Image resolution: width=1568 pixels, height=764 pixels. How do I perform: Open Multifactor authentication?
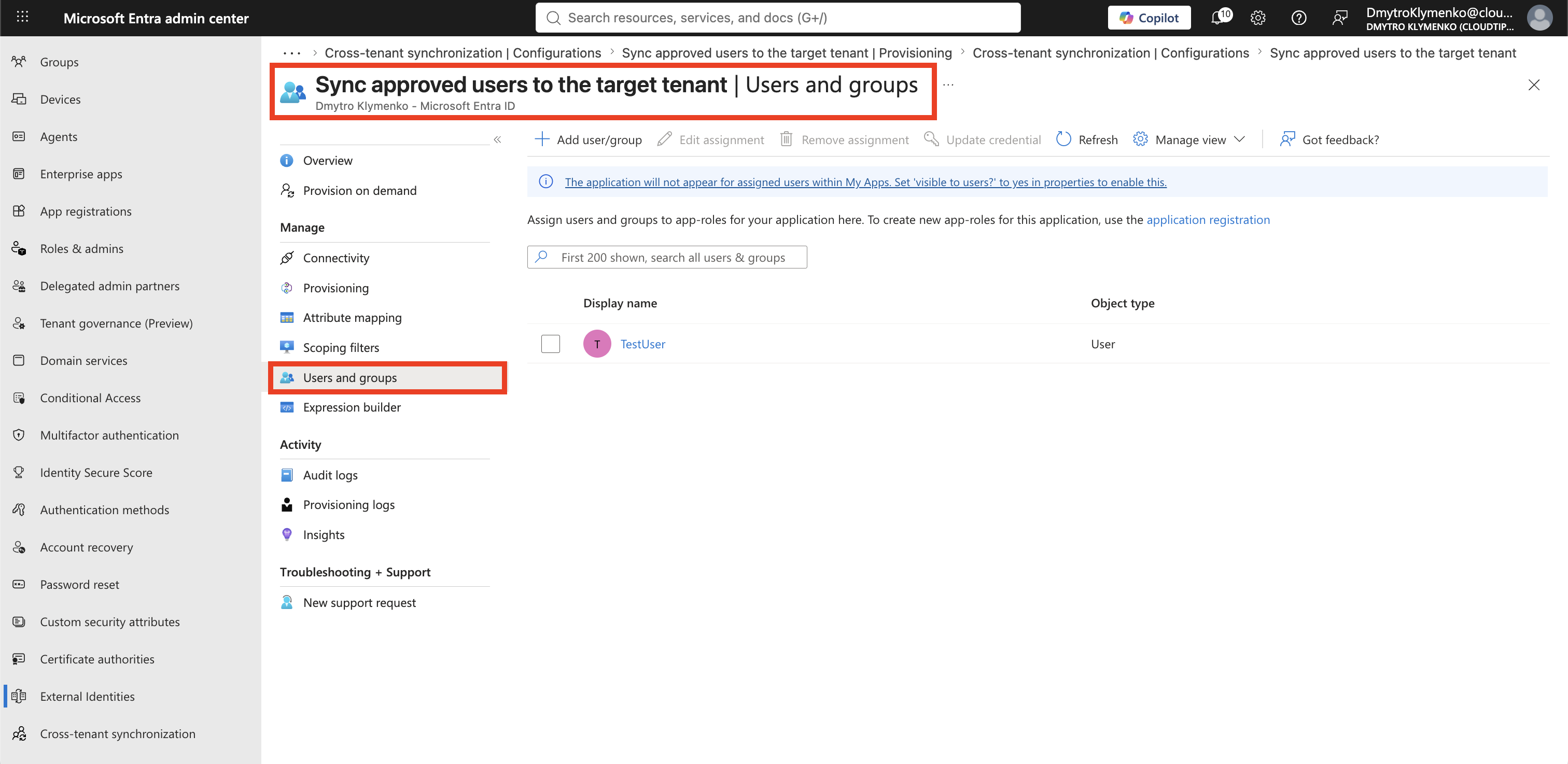pyautogui.click(x=109, y=435)
